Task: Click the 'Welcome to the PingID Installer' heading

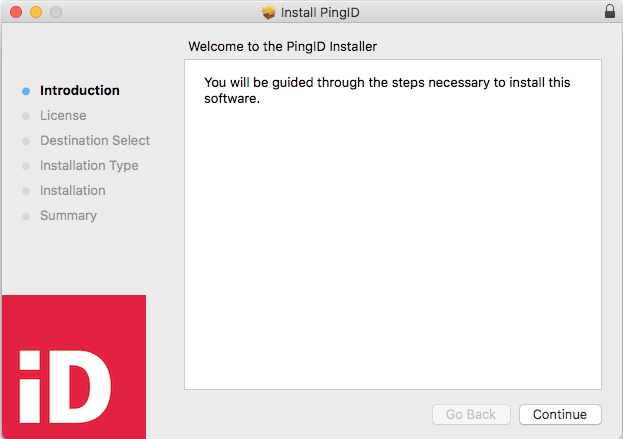Action: point(282,46)
